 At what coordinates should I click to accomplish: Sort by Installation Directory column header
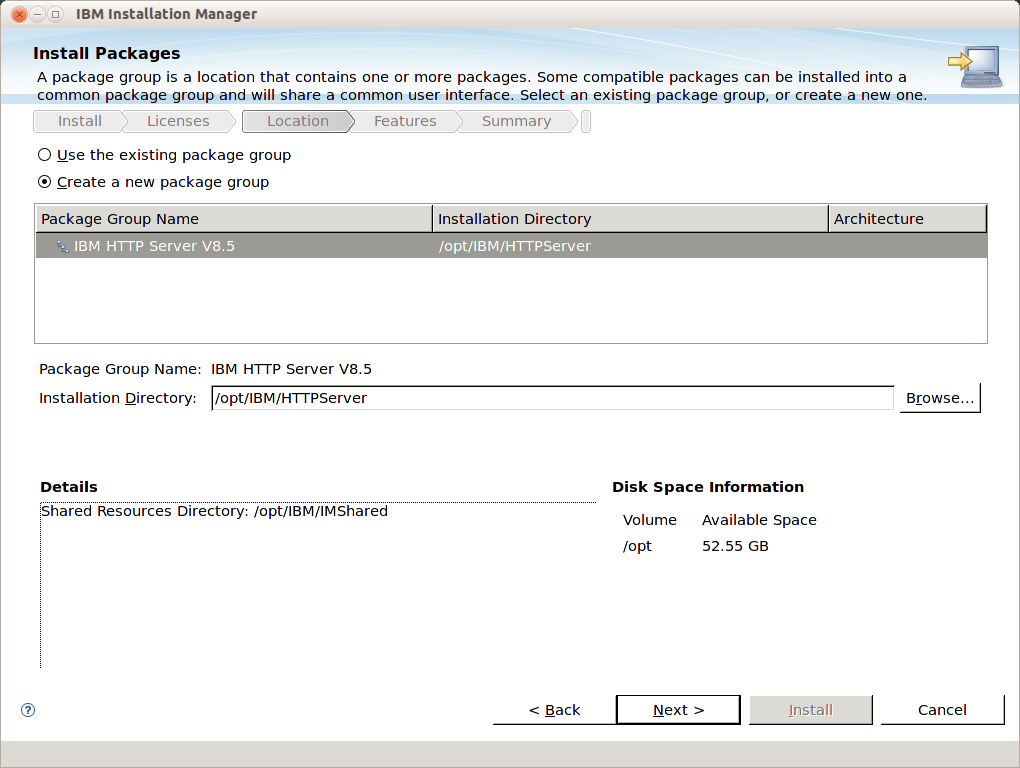630,219
